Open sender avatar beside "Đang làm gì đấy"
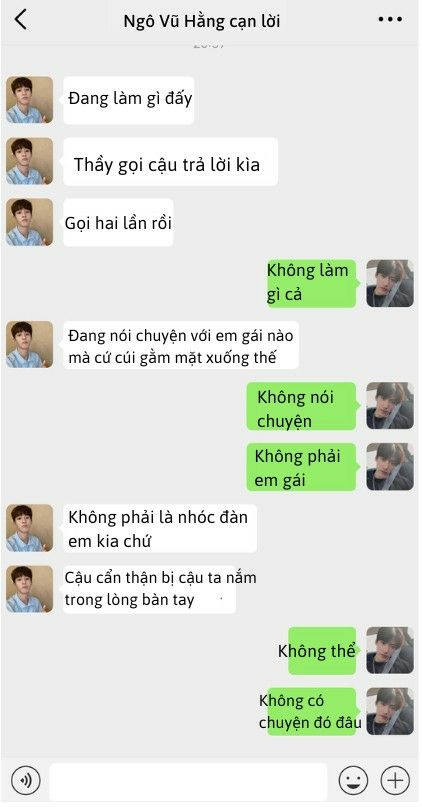Image resolution: width=422 pixels, height=807 pixels. pyautogui.click(x=29, y=100)
